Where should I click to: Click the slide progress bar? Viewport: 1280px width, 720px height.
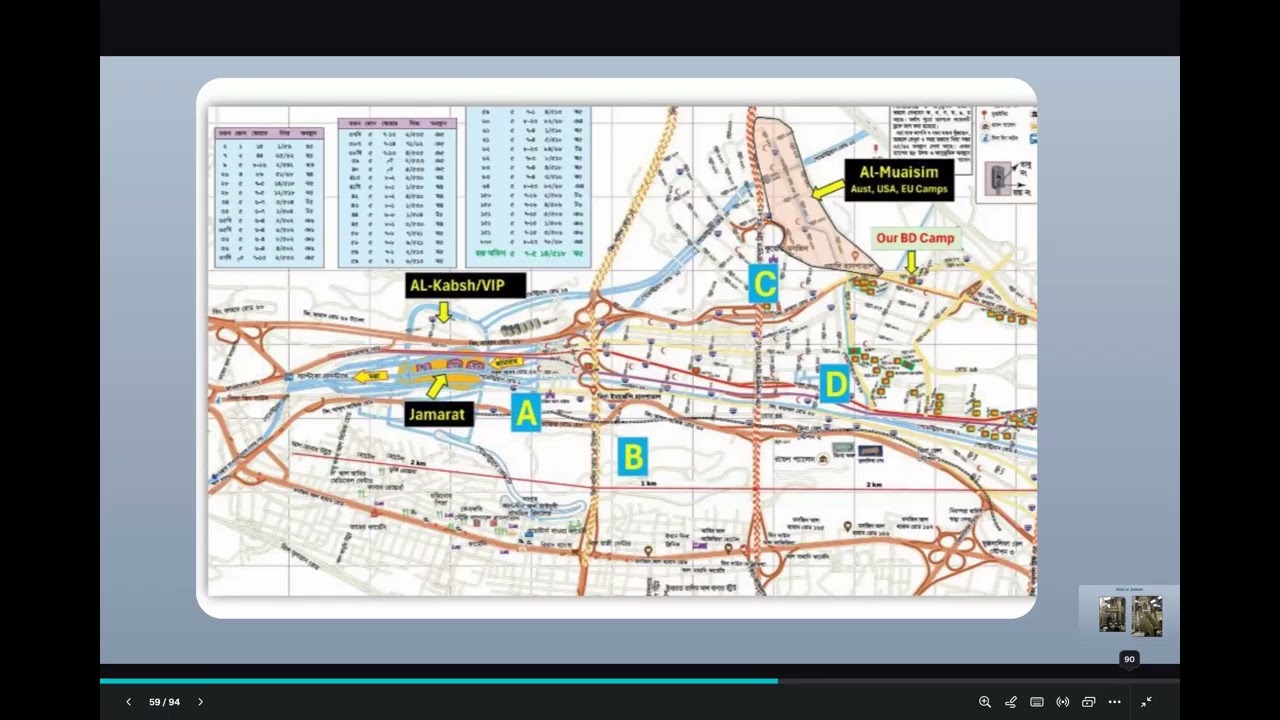click(x=640, y=681)
